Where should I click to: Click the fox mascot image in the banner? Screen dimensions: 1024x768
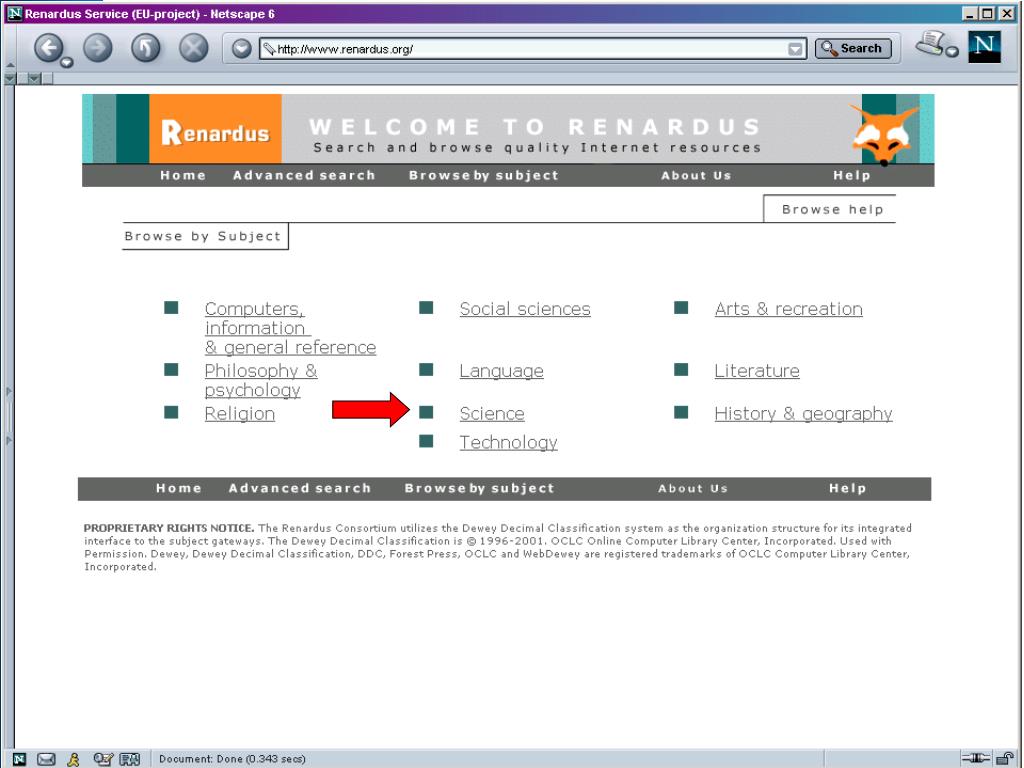[884, 135]
